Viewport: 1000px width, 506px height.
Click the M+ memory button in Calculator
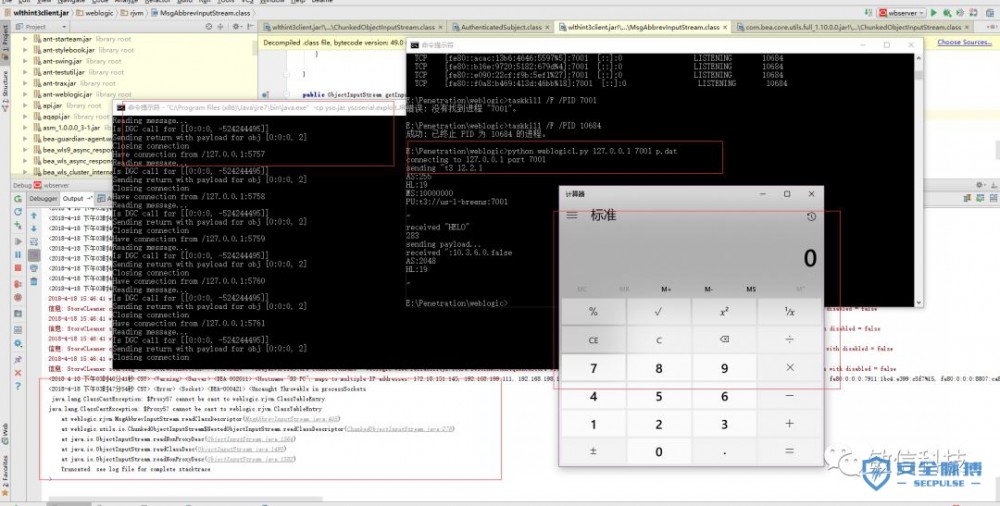point(666,289)
